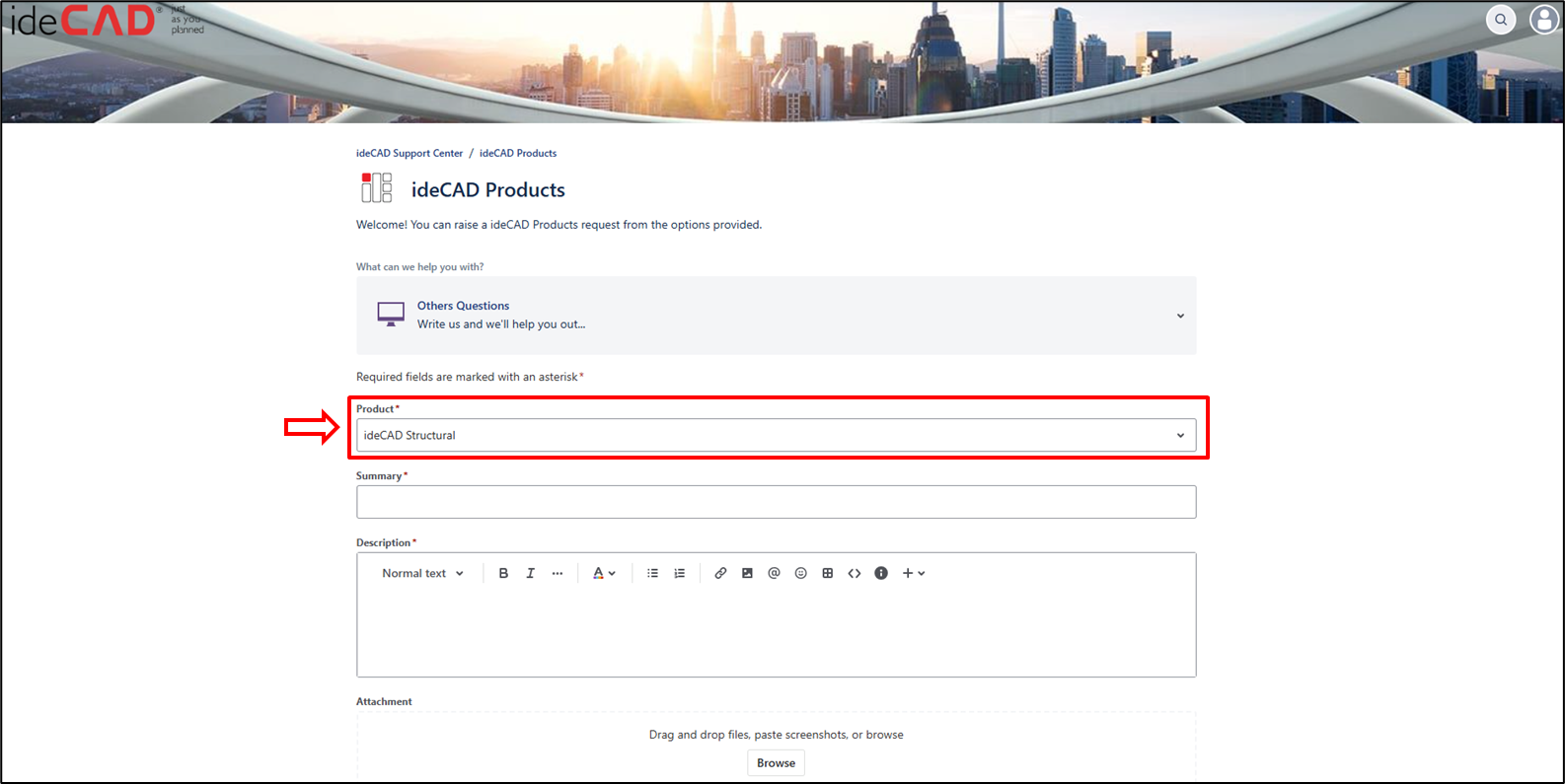Insert a numbered list
Viewport: 1565px width, 784px height.
[680, 573]
